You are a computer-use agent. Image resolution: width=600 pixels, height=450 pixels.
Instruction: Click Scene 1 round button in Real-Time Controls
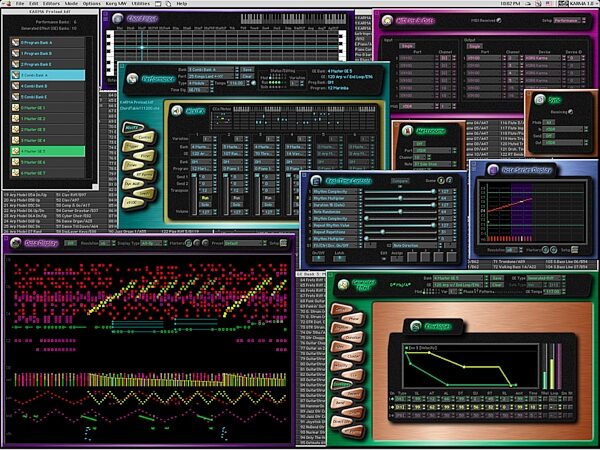click(441, 180)
